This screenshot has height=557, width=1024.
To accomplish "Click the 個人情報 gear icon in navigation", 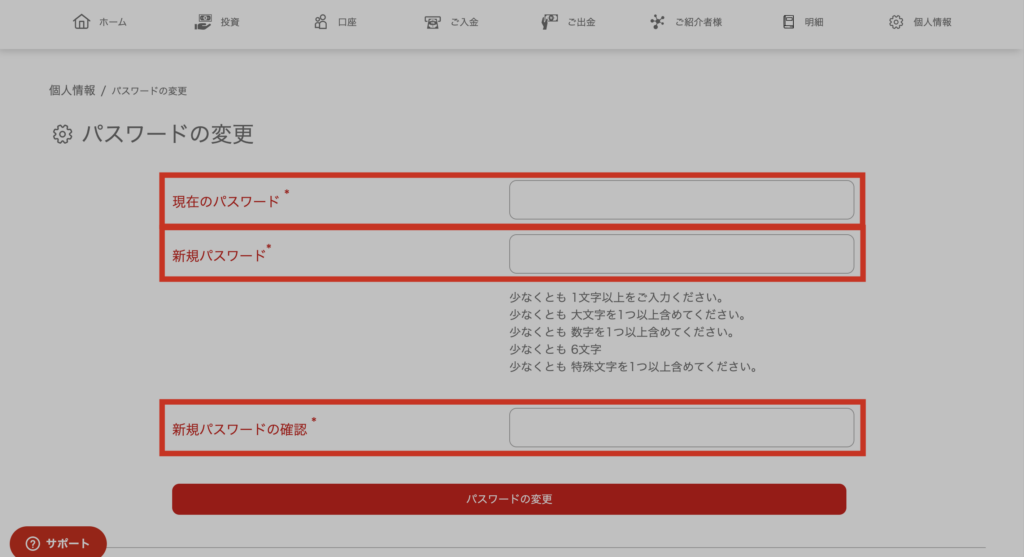I will (896, 22).
